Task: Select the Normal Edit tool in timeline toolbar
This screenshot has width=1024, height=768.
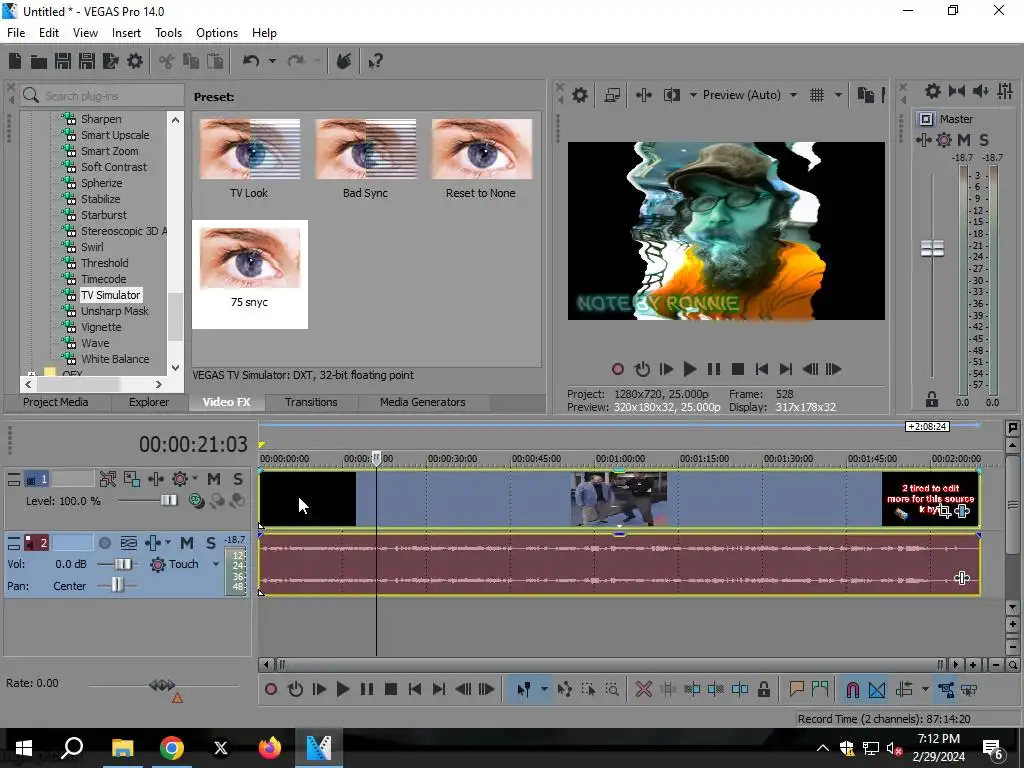Action: point(523,690)
